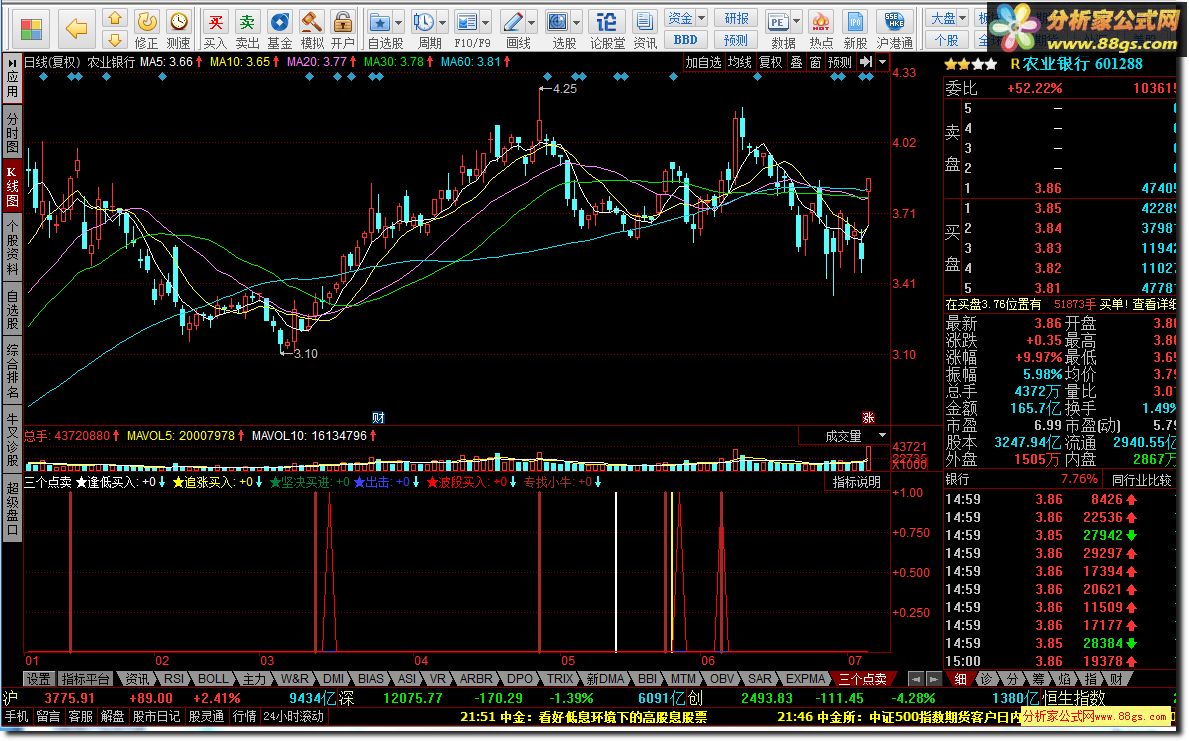Viewport: 1189px width, 741px height.
Task: Open the 基金 funds icon
Action: pyautogui.click(x=279, y=30)
